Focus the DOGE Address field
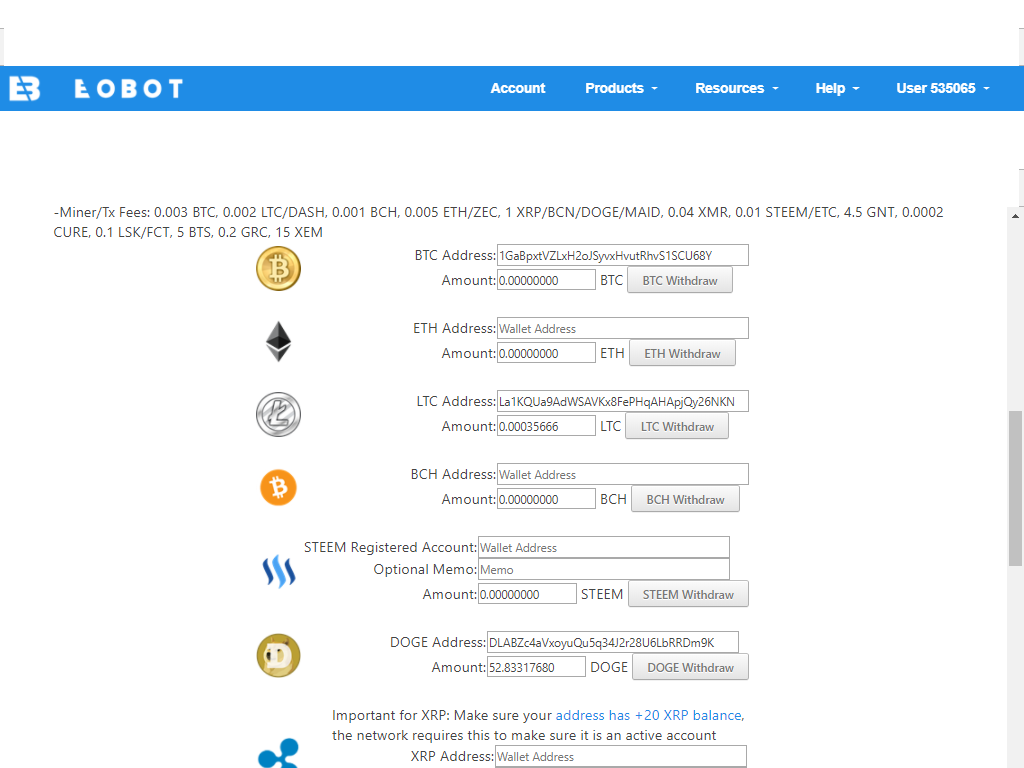1024x768 pixels. [613, 643]
